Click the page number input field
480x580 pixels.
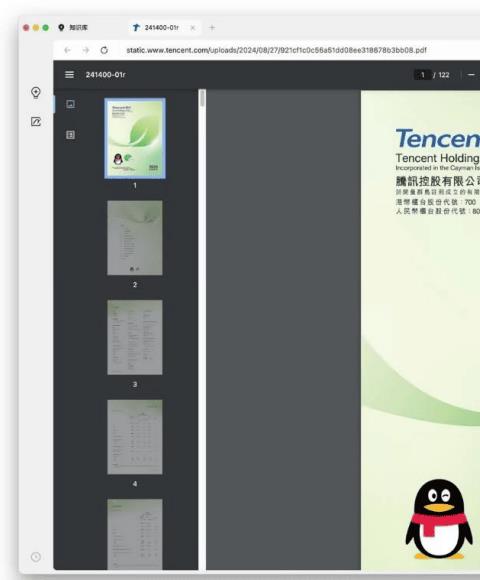[422, 75]
